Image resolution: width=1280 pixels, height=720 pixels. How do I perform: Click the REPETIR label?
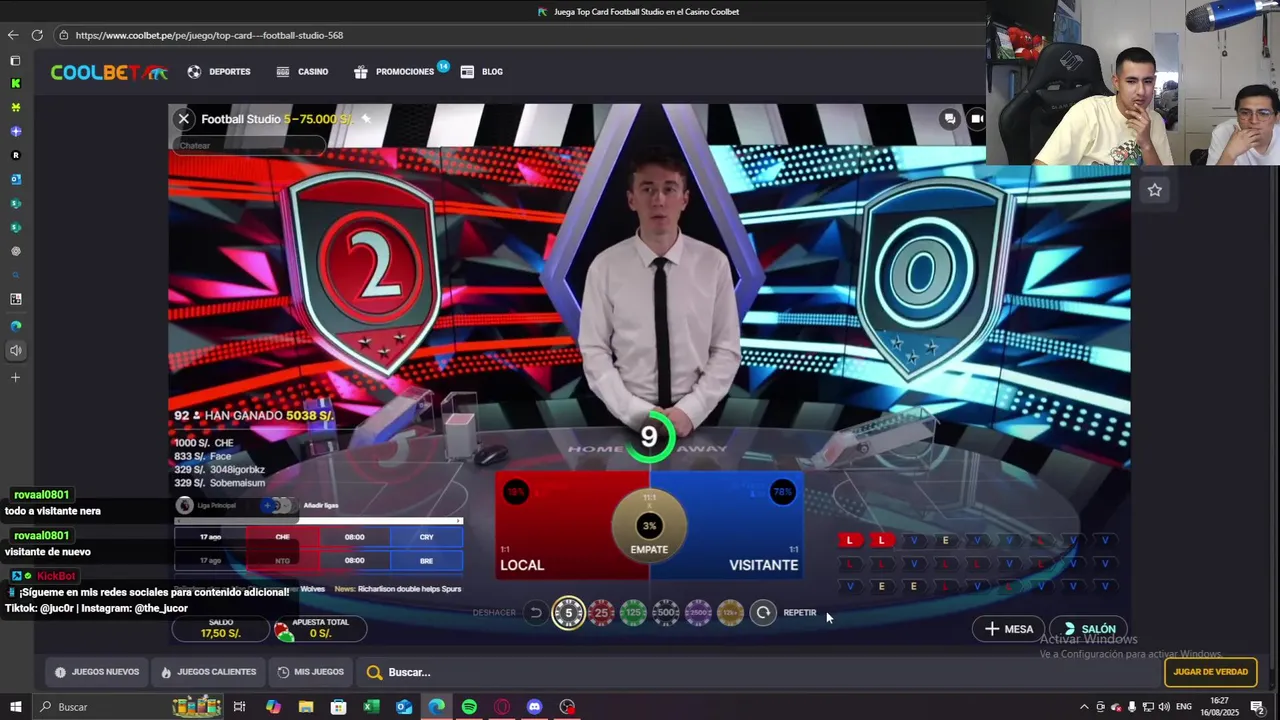[x=800, y=613]
